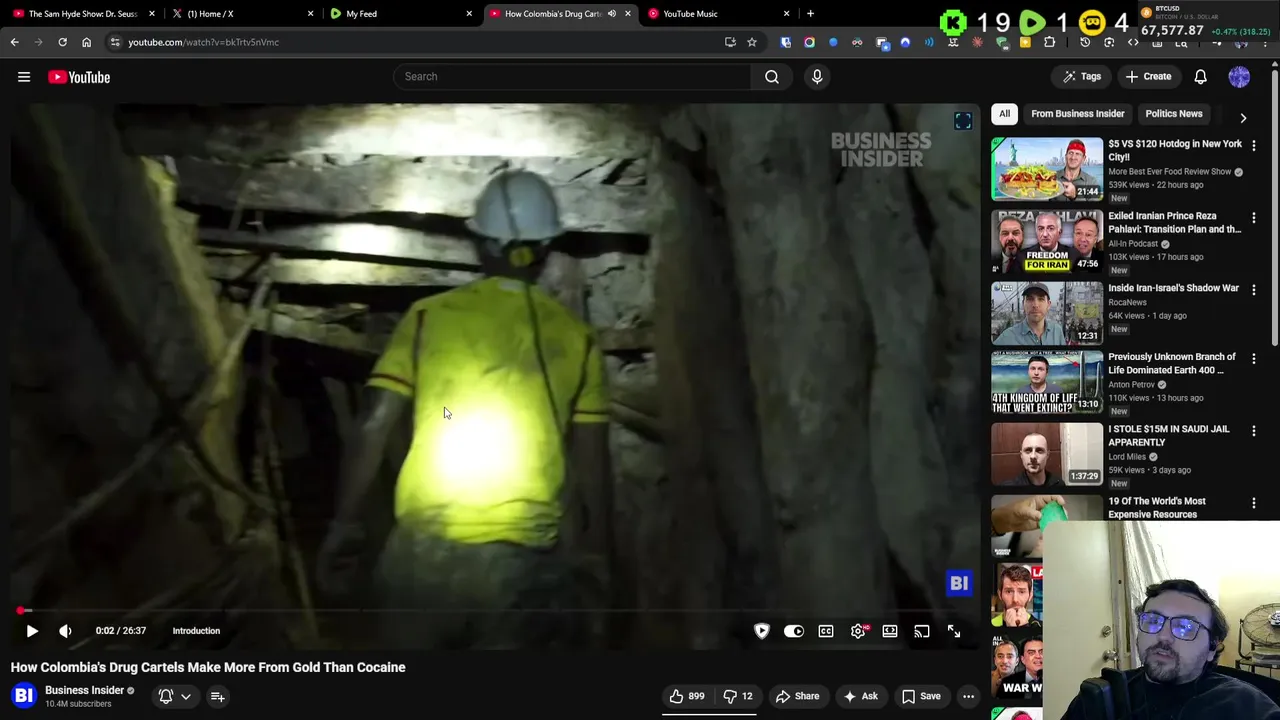Click the Introduction chapter label
This screenshot has width=1280, height=720.
point(196,631)
